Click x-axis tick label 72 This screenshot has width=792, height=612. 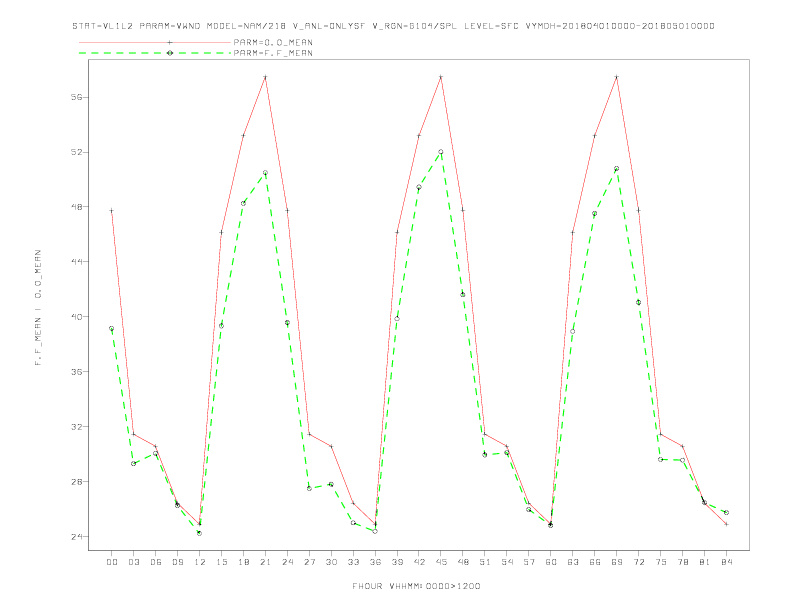click(x=638, y=562)
